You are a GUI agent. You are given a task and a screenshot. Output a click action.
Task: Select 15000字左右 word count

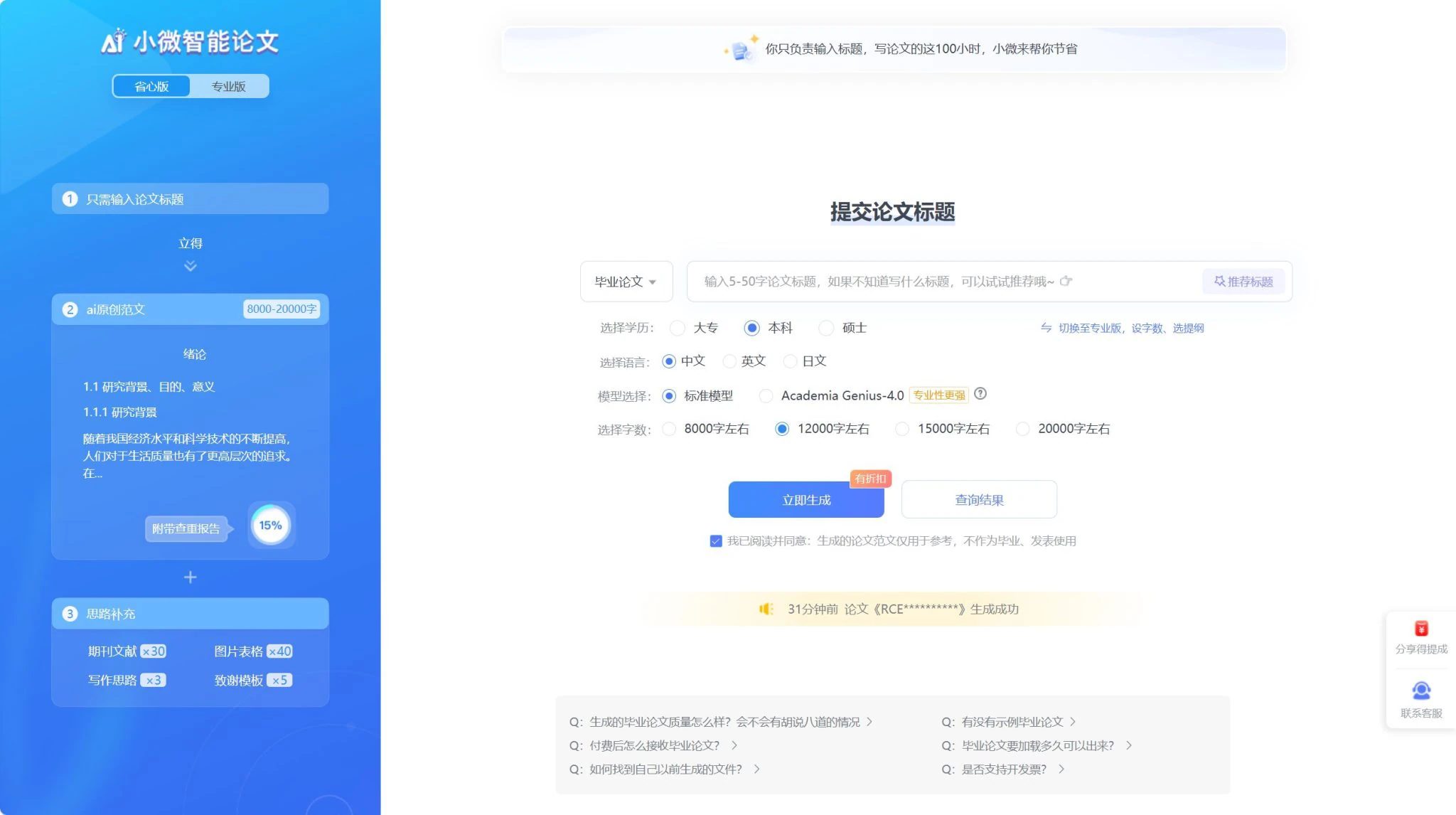pyautogui.click(x=901, y=429)
